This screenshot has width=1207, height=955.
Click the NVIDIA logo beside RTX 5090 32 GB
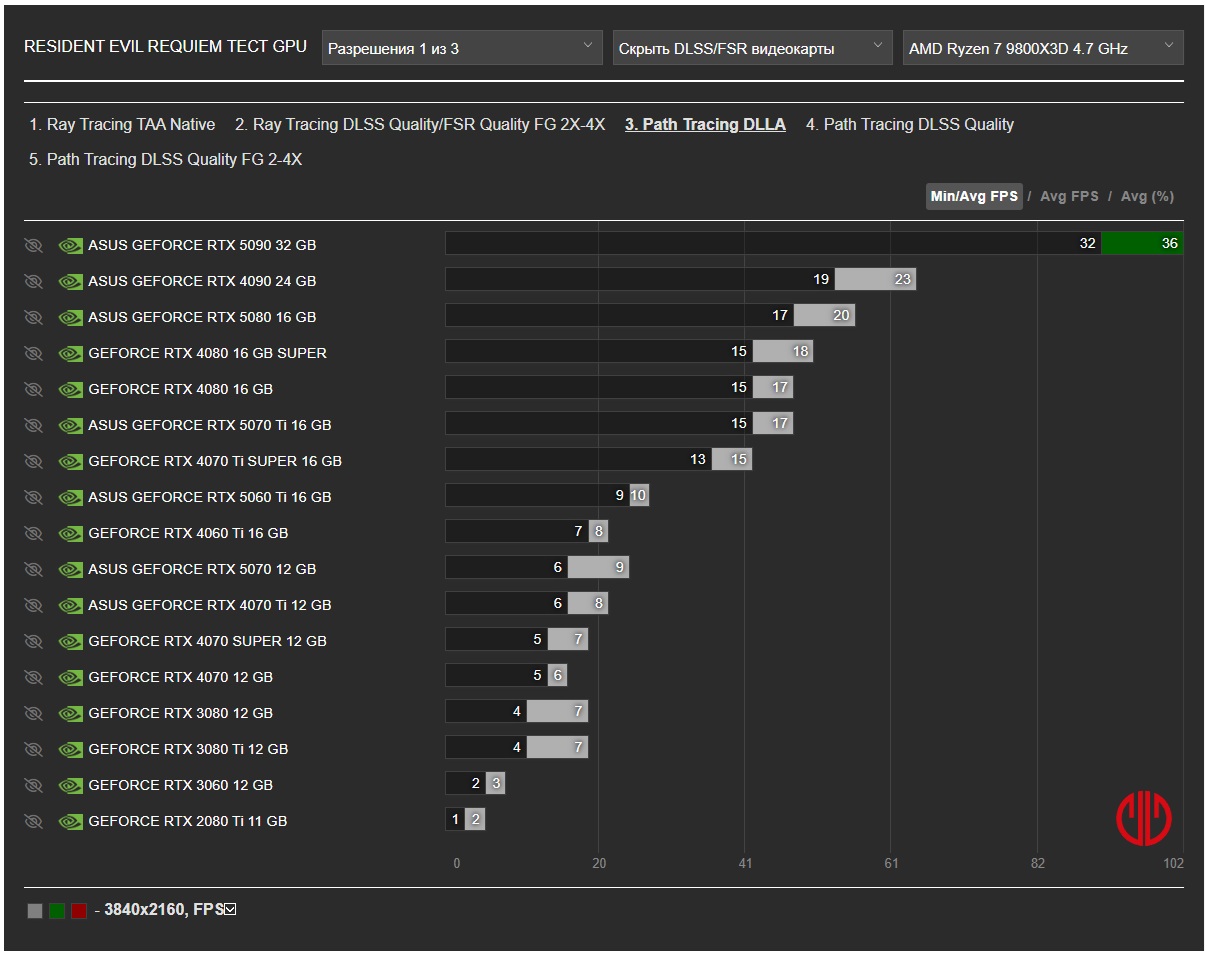(70, 245)
